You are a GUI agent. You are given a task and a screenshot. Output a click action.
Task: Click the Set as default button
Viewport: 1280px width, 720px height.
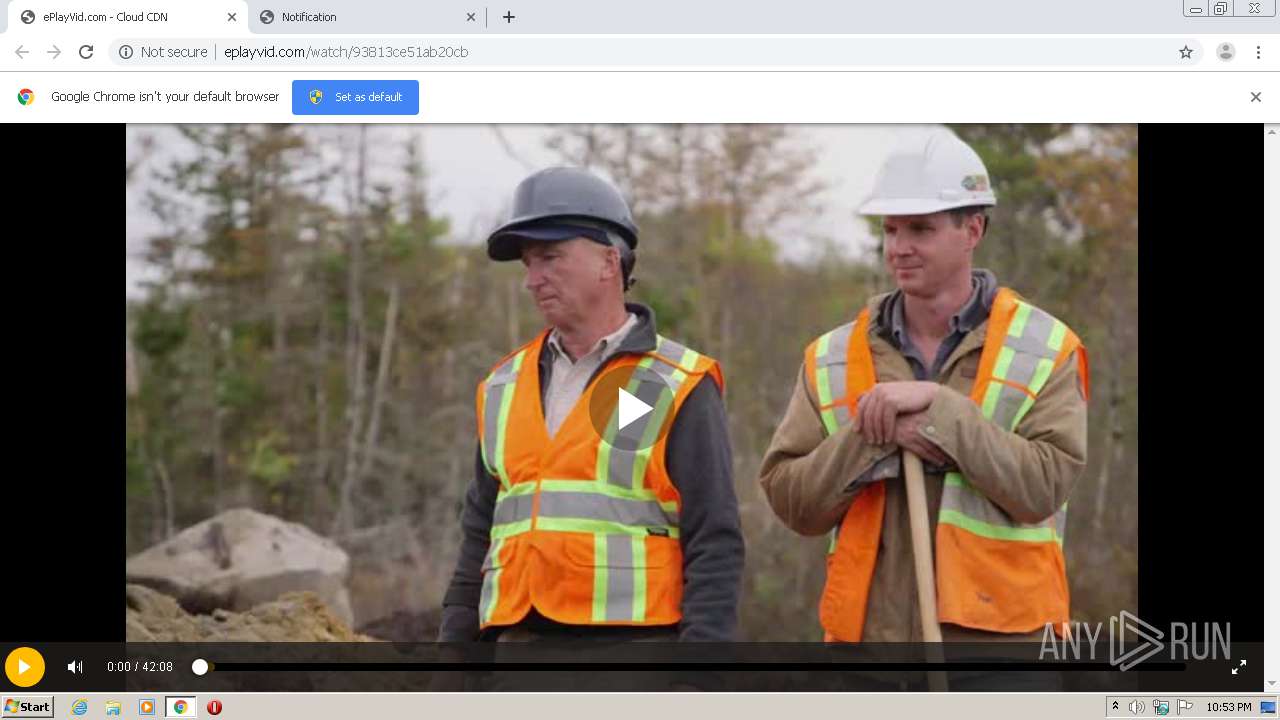point(355,97)
